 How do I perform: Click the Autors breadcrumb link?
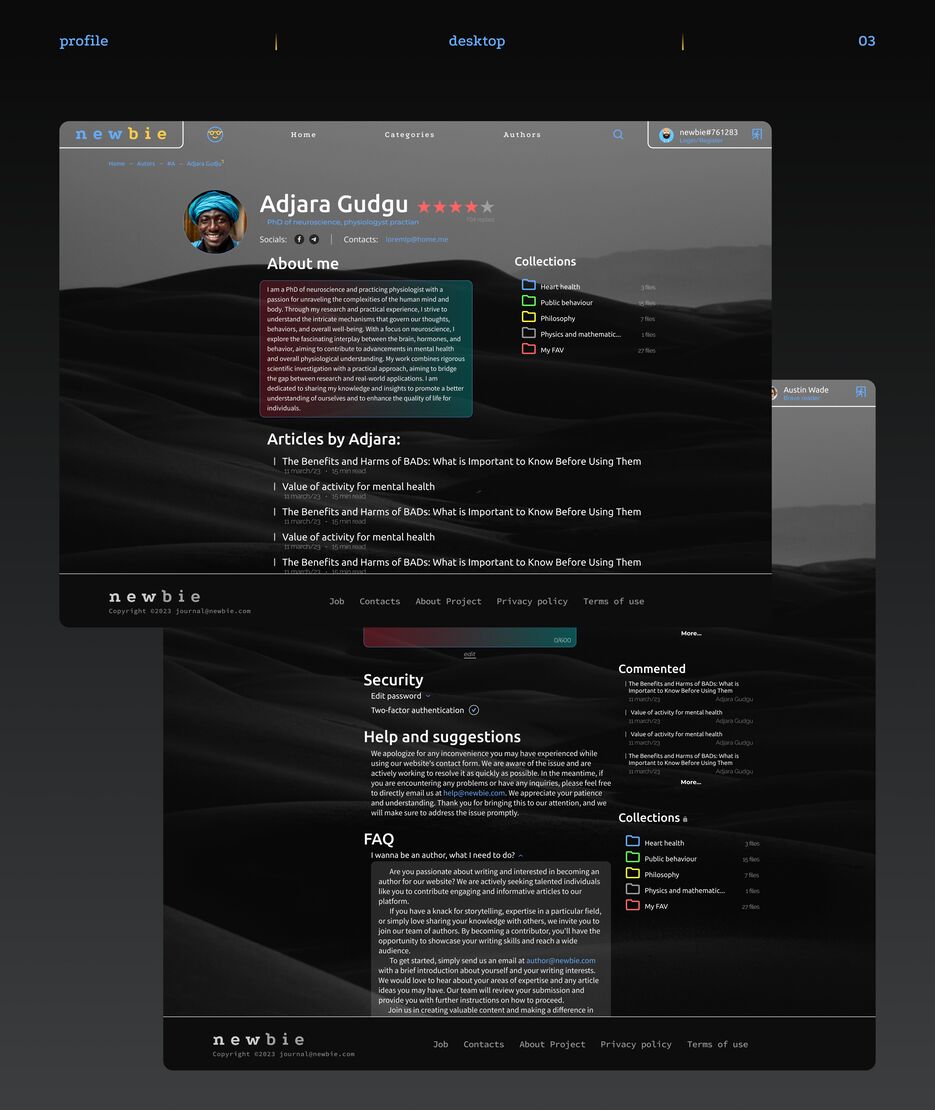pyautogui.click(x=146, y=164)
